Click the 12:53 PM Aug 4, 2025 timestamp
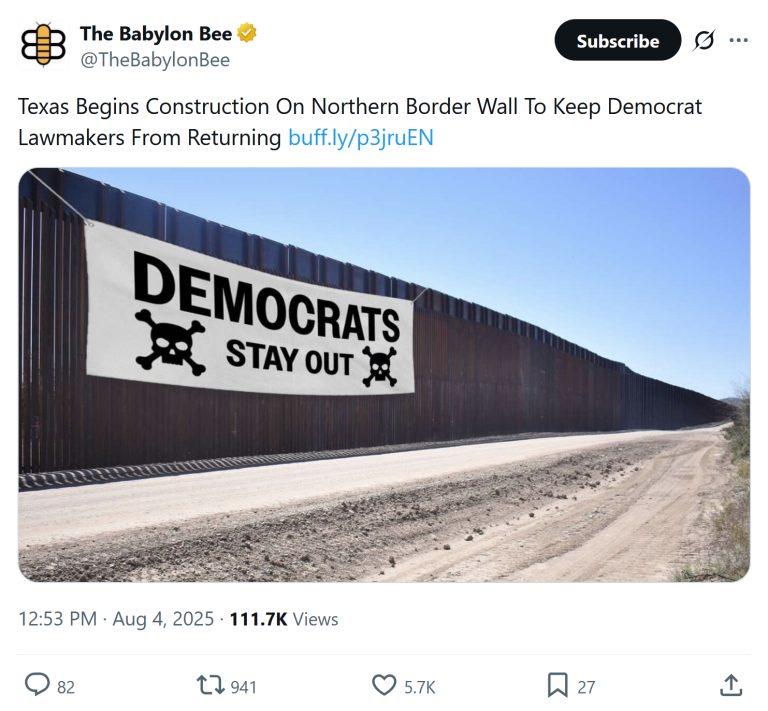The height and width of the screenshot is (711, 768). click(116, 619)
